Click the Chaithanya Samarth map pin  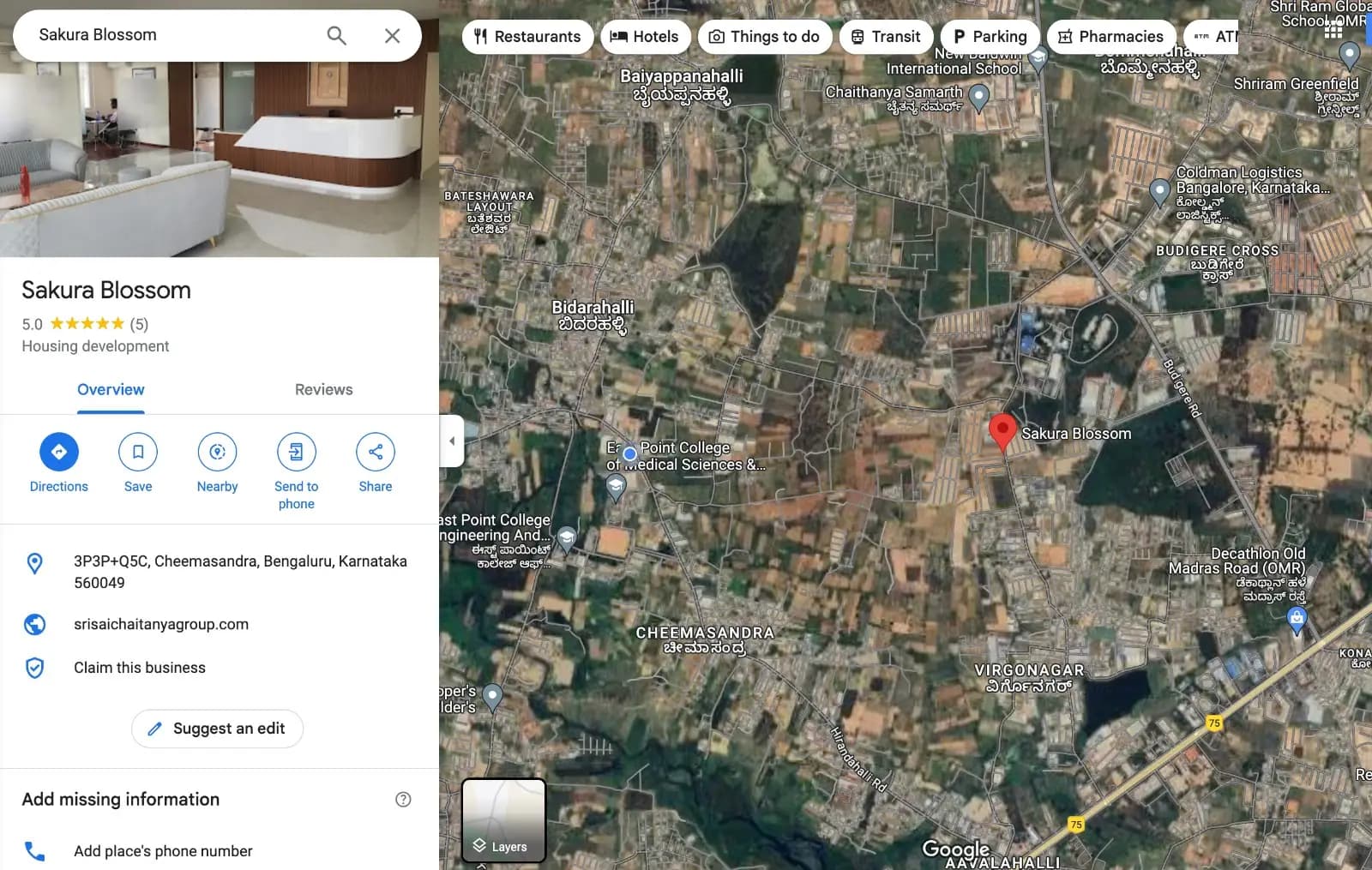pyautogui.click(x=978, y=98)
